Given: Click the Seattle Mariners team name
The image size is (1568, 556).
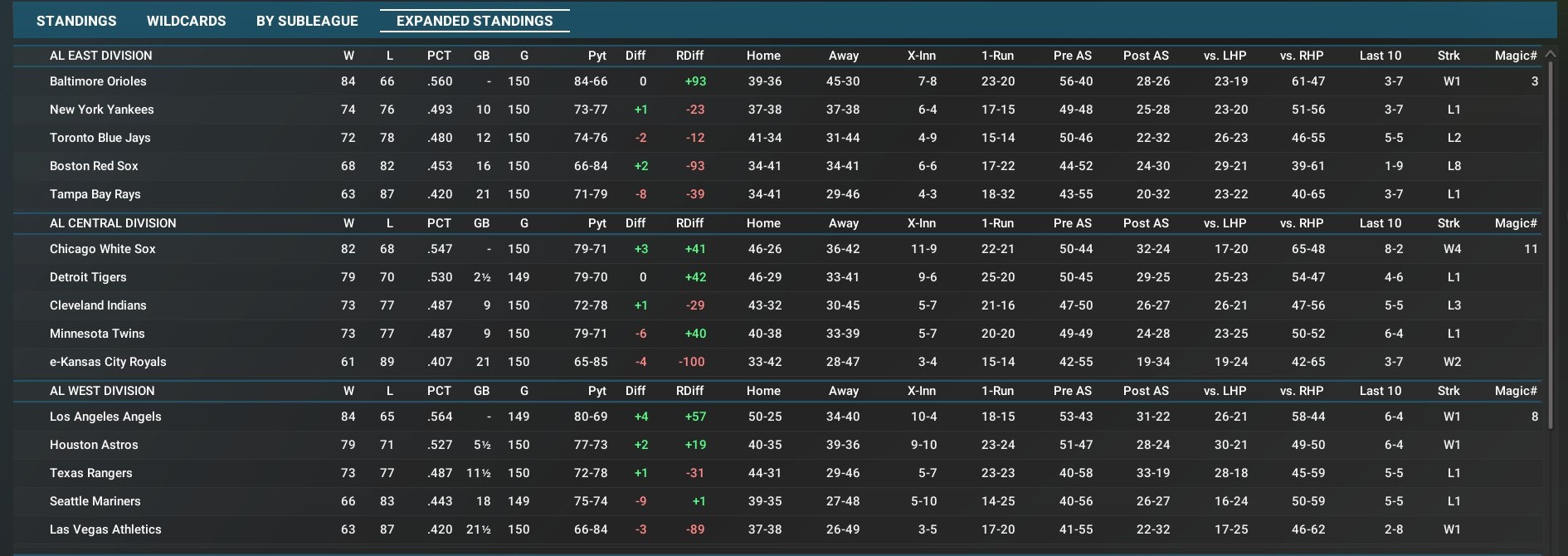Looking at the screenshot, I should point(95,501).
